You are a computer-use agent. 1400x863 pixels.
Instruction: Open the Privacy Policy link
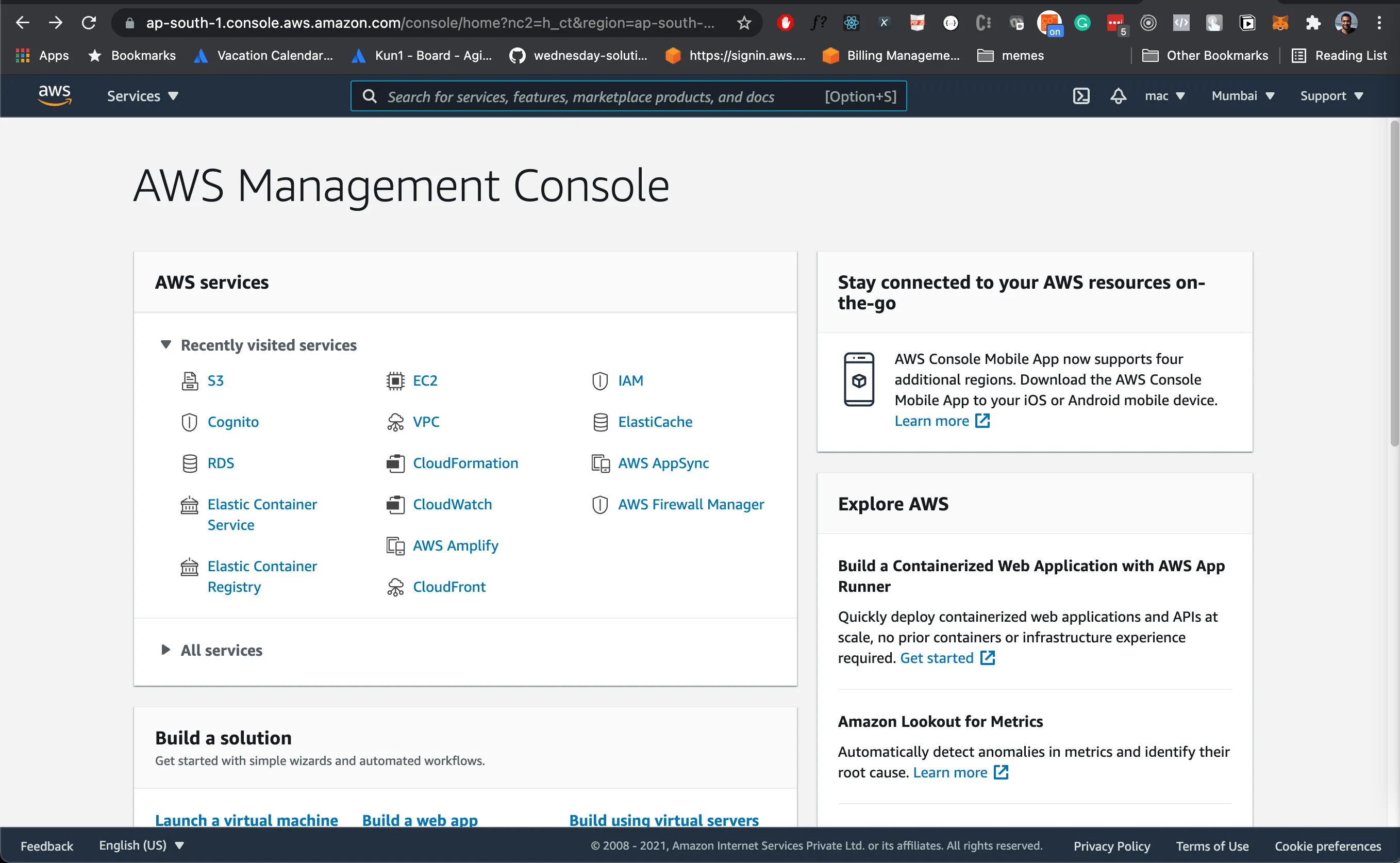click(x=1111, y=845)
